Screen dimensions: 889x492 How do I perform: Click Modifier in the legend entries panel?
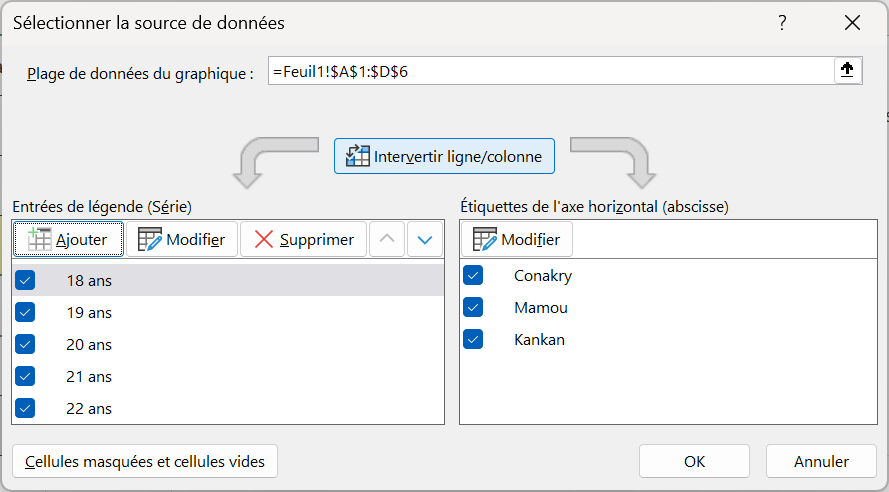point(182,240)
